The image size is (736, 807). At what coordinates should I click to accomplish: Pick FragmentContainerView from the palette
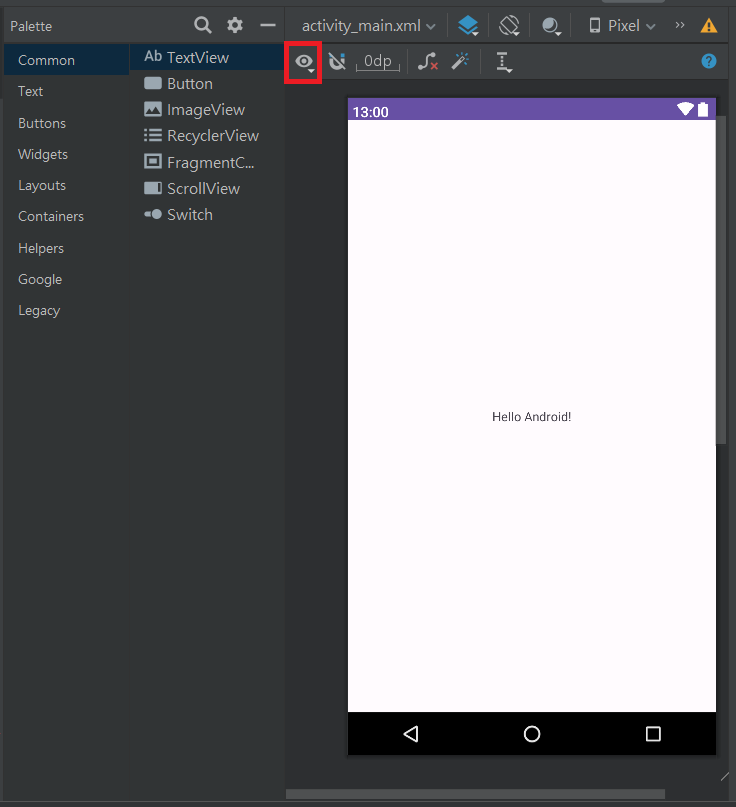click(x=207, y=162)
